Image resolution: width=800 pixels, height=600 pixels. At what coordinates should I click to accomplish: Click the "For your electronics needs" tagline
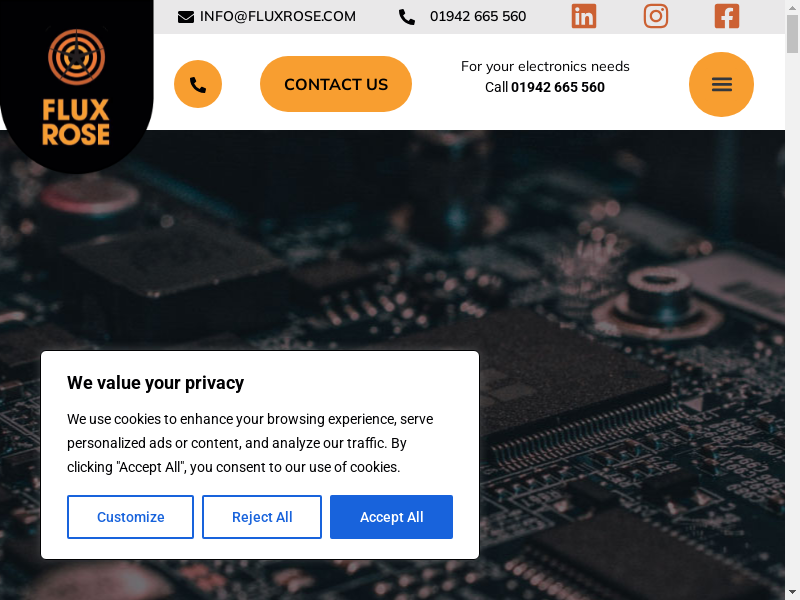pyautogui.click(x=545, y=66)
